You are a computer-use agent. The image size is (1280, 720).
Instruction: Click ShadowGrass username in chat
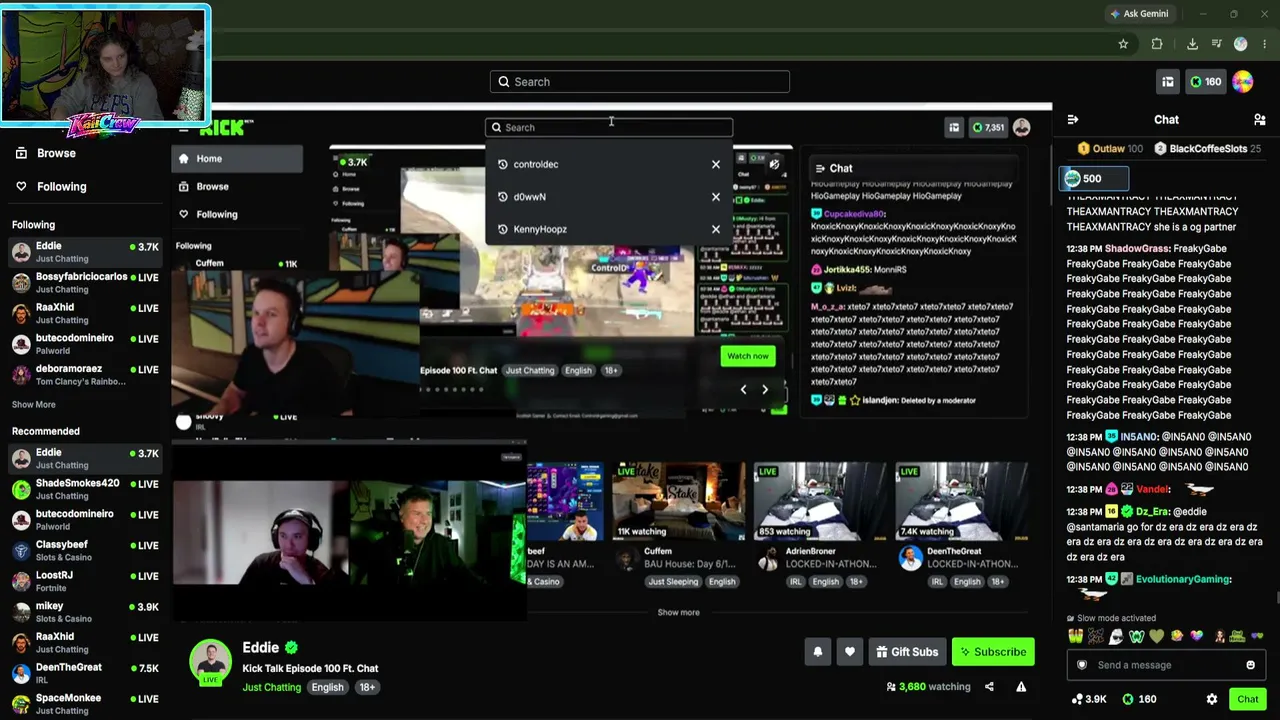pos(1137,249)
